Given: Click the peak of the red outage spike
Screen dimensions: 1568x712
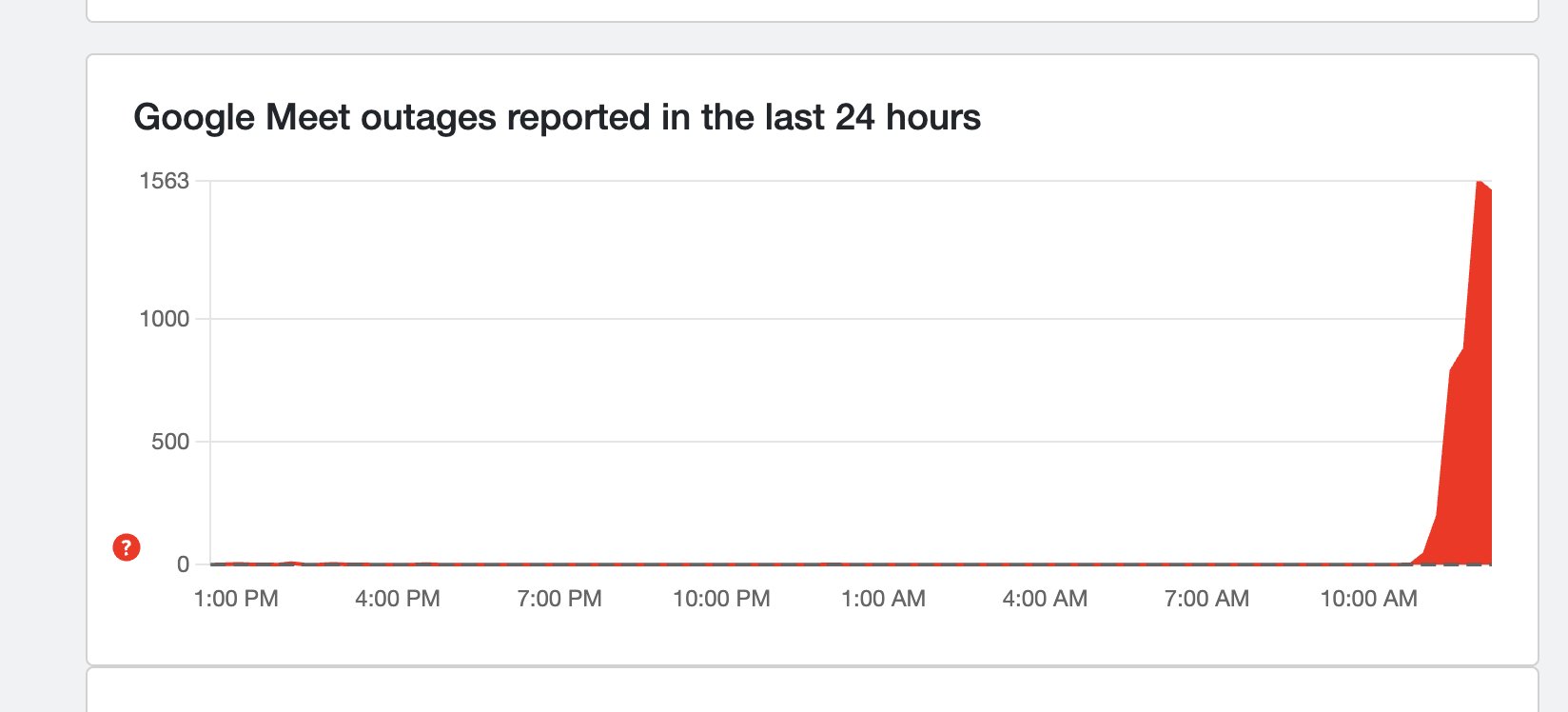Looking at the screenshot, I should tap(1479, 182).
